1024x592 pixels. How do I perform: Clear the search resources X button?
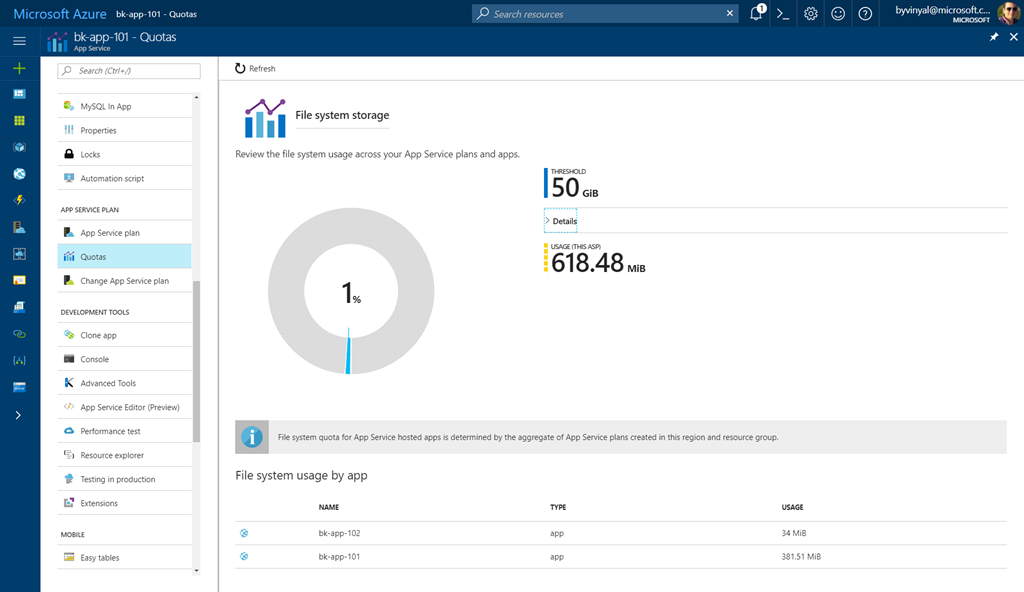click(x=729, y=14)
